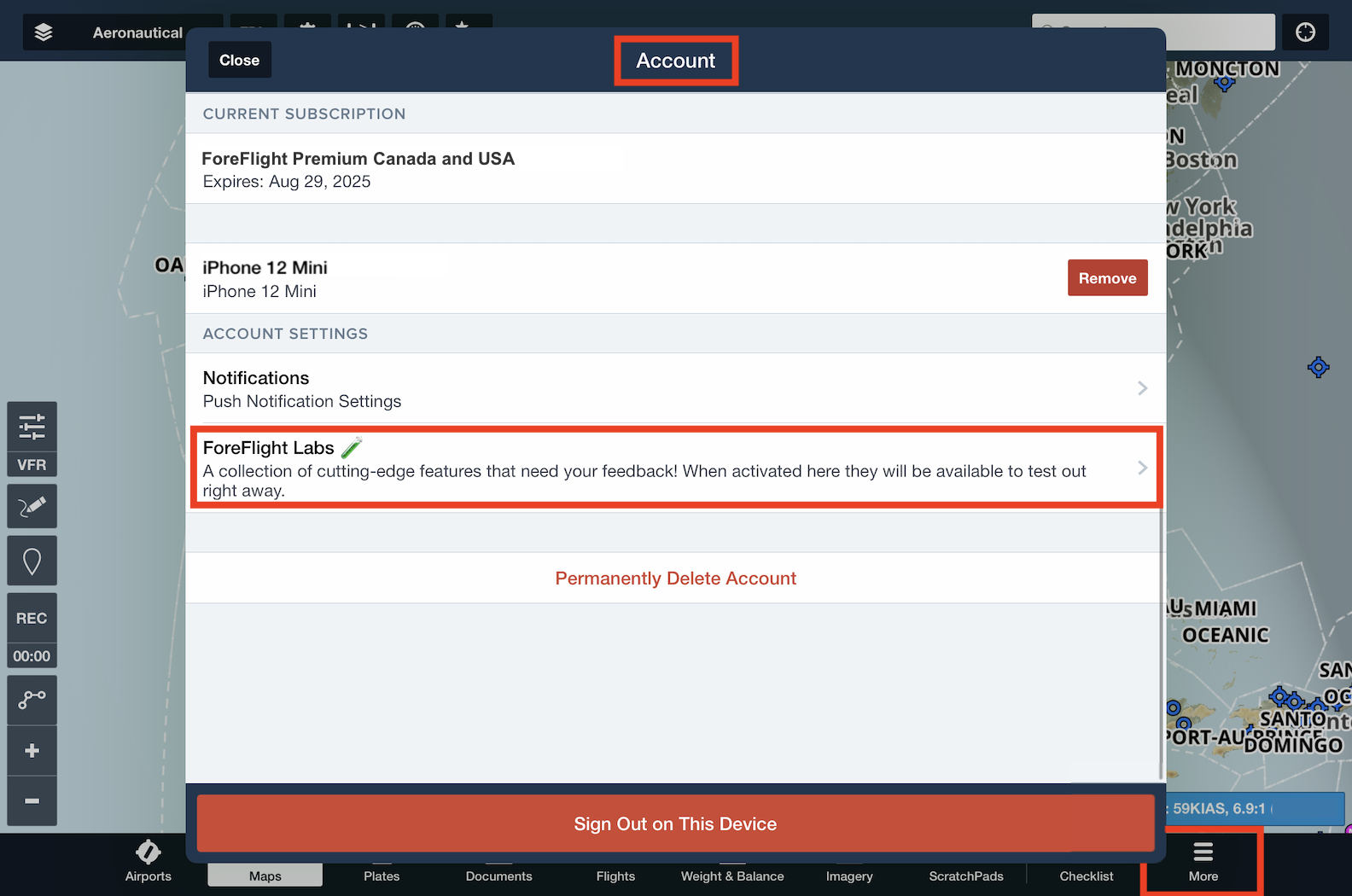
Task: Click the 00:00 track timer
Action: click(32, 656)
